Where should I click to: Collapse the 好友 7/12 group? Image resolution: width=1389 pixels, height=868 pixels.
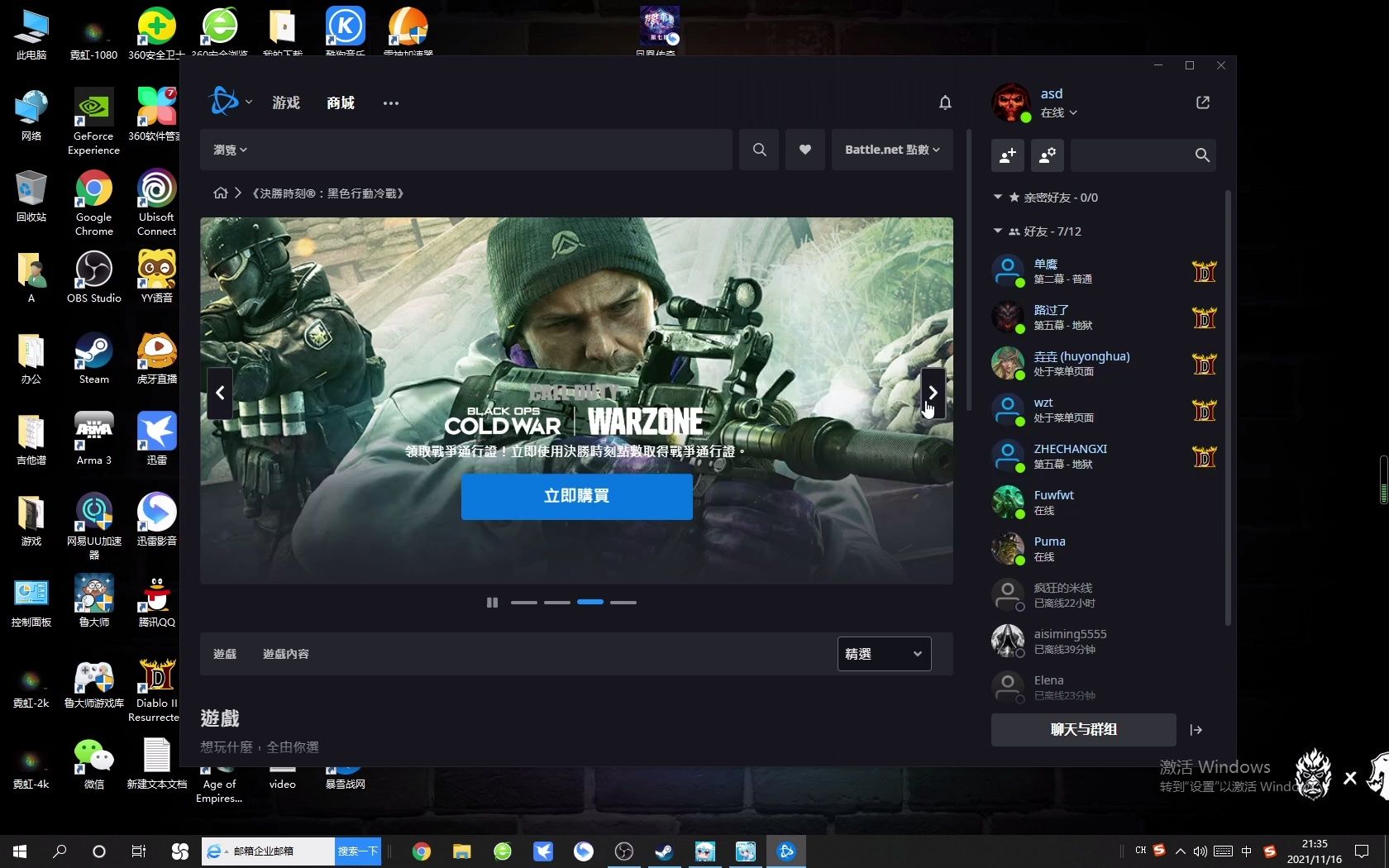click(998, 231)
